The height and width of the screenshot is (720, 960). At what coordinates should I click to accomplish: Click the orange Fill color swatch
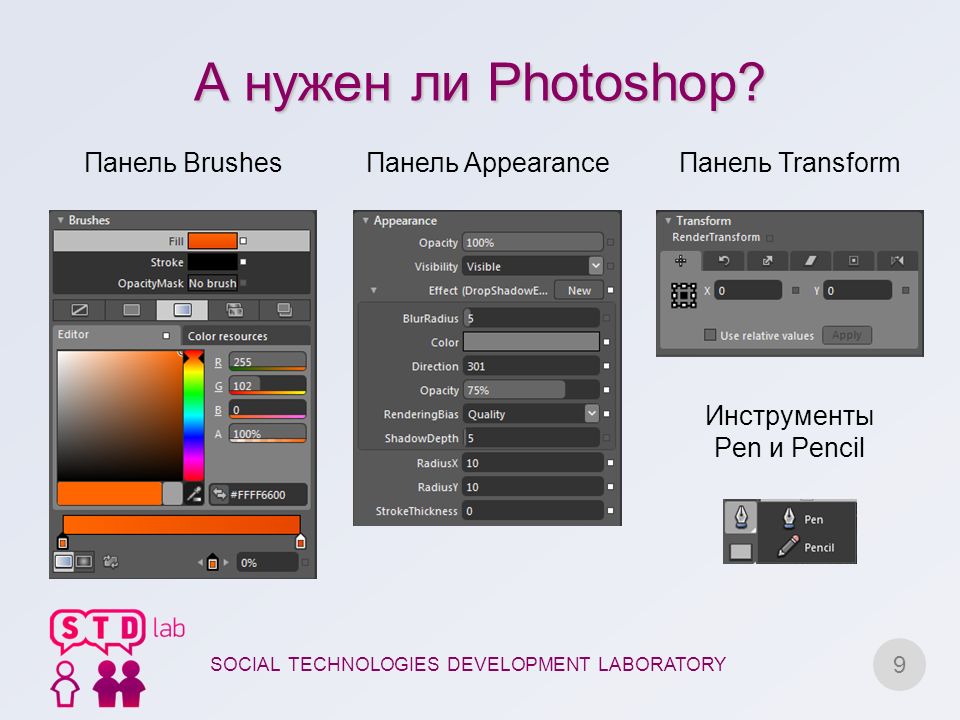pyautogui.click(x=212, y=241)
